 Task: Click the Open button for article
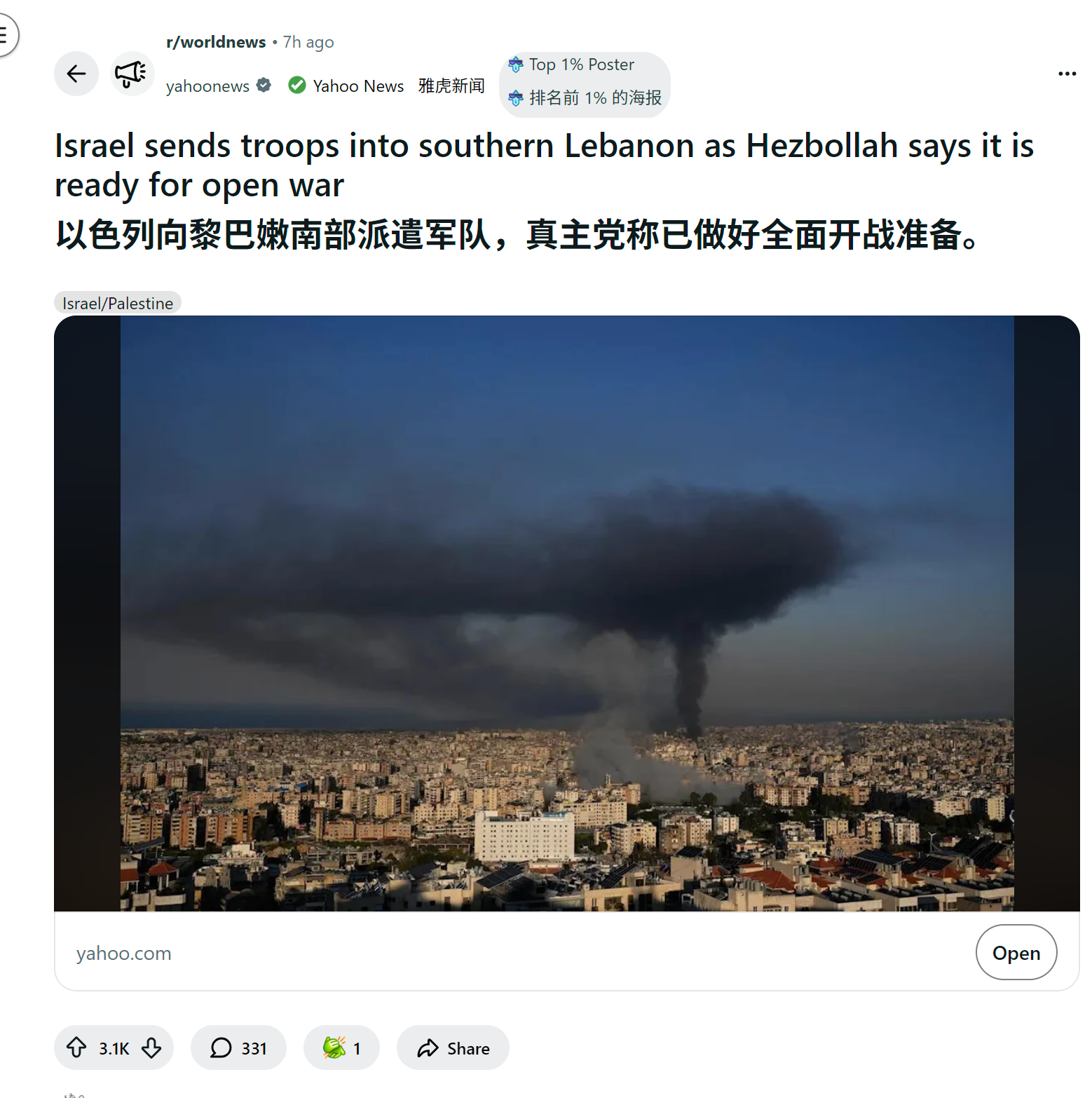click(x=1016, y=952)
